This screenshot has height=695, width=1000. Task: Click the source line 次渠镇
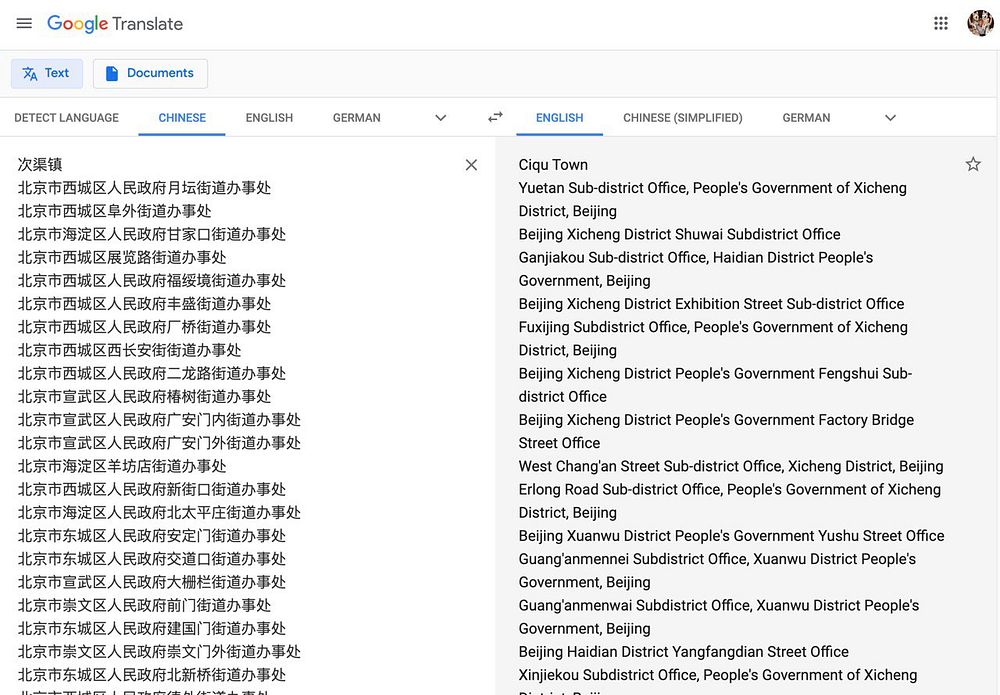(x=40, y=165)
